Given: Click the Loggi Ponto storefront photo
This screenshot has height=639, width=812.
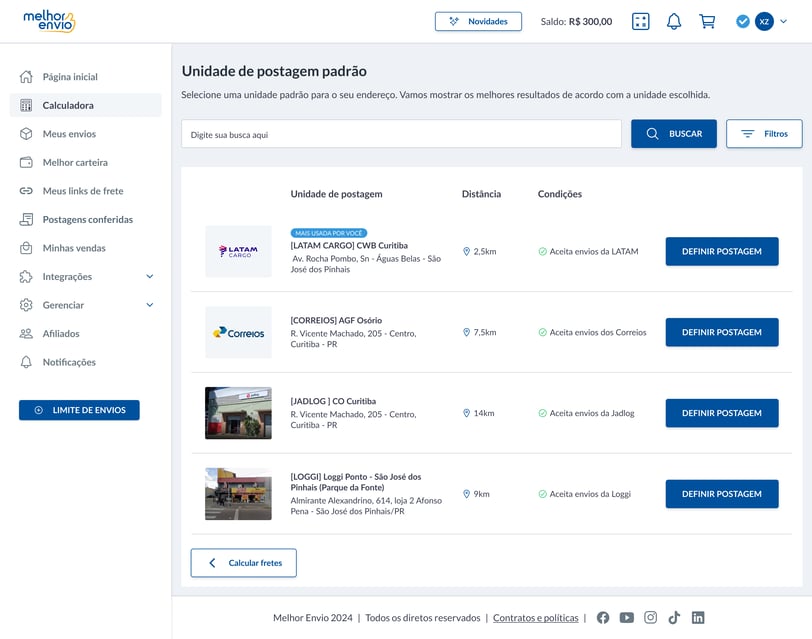Looking at the screenshot, I should pyautogui.click(x=238, y=494).
